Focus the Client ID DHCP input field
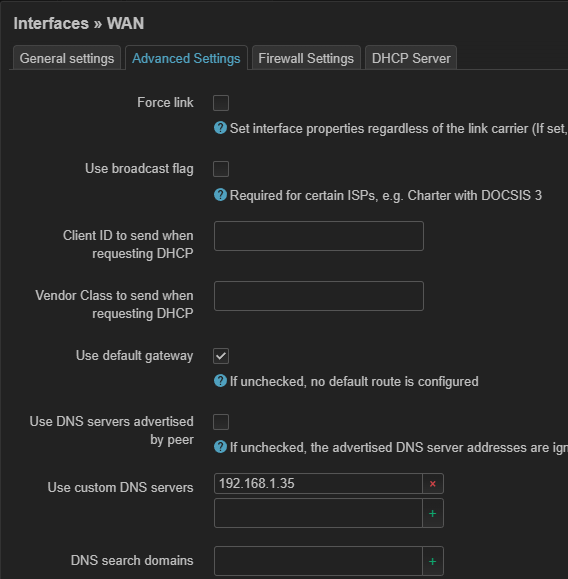The width and height of the screenshot is (568, 579). pyautogui.click(x=319, y=236)
